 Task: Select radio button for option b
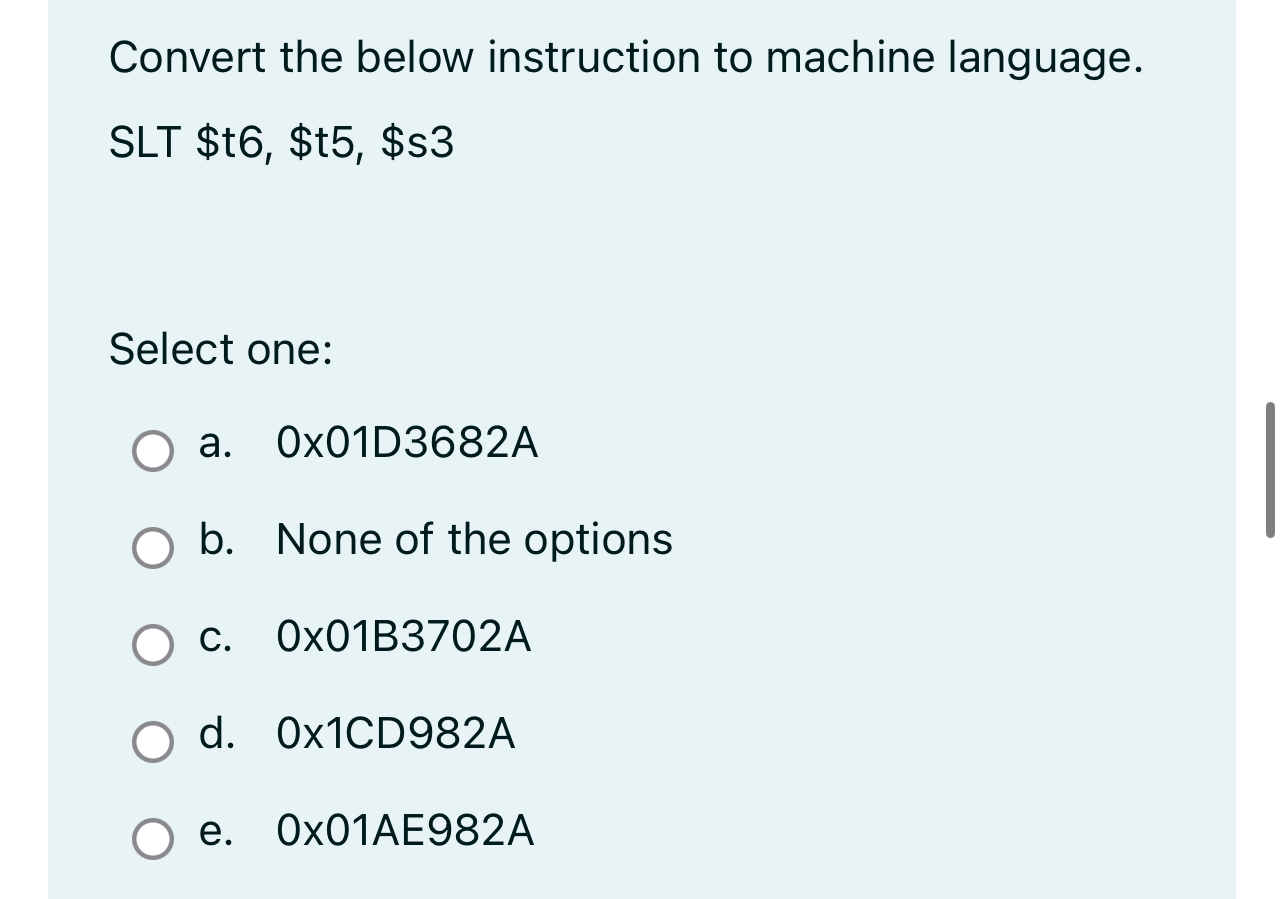pos(154,549)
